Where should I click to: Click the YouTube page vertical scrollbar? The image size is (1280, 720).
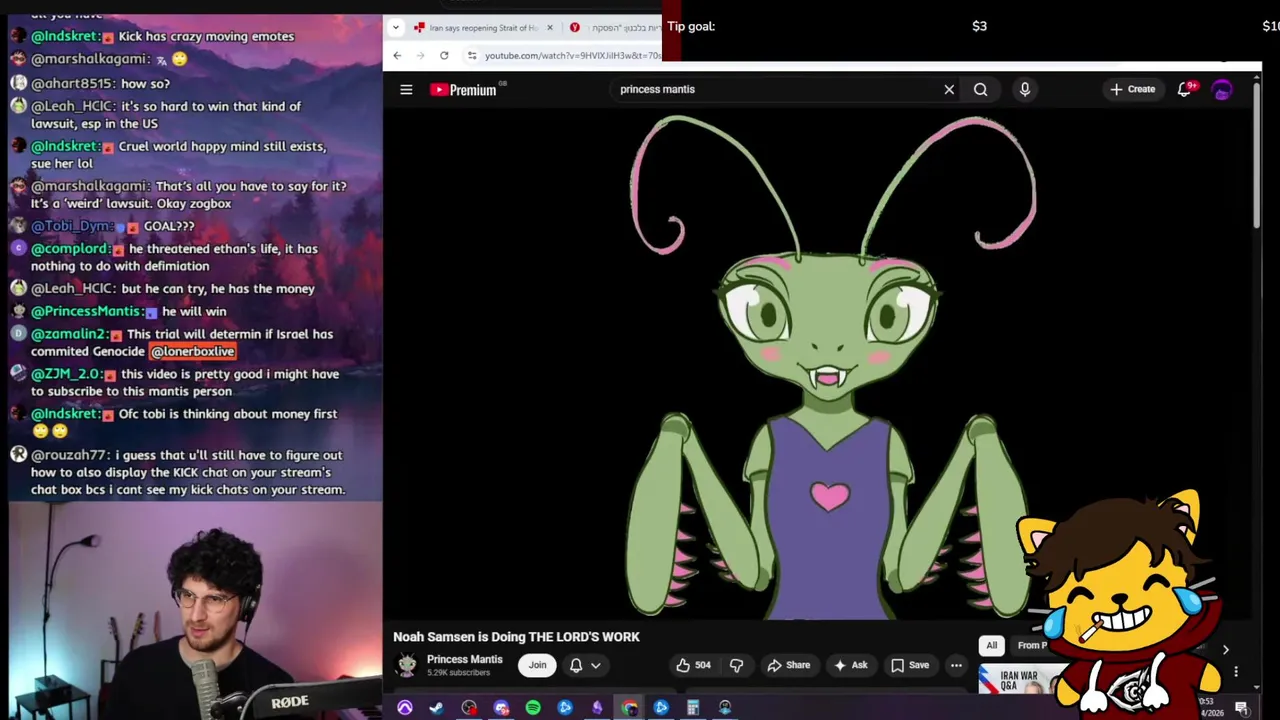[1256, 153]
